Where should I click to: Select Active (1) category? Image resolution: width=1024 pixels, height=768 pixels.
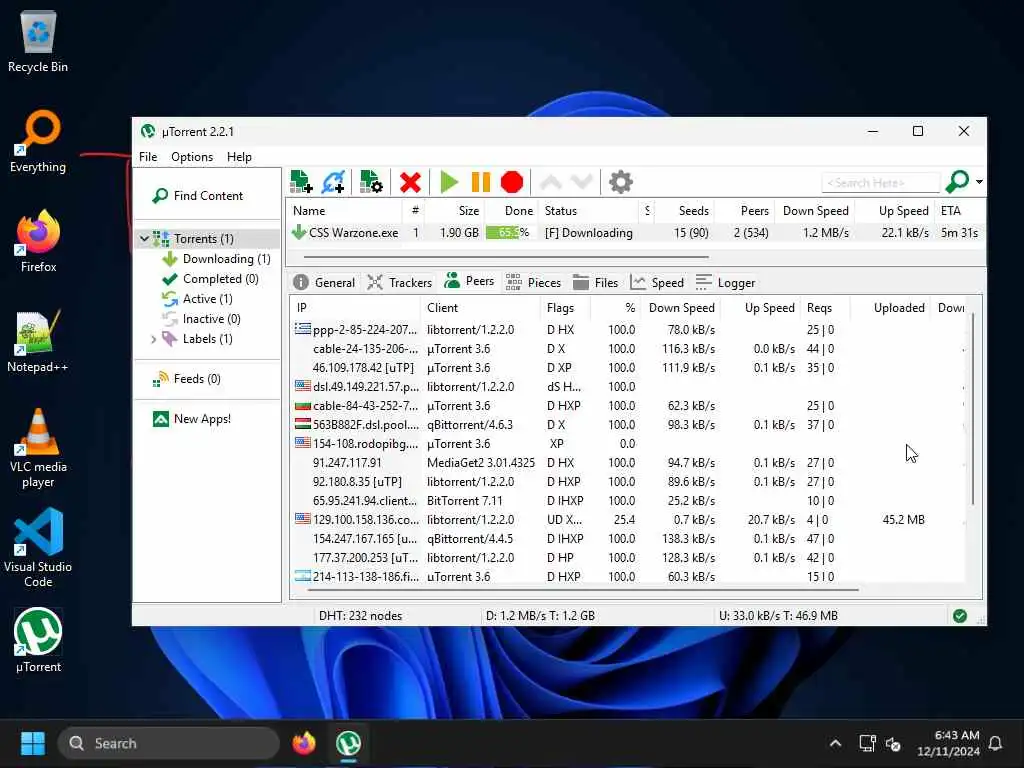pyautogui.click(x=197, y=298)
